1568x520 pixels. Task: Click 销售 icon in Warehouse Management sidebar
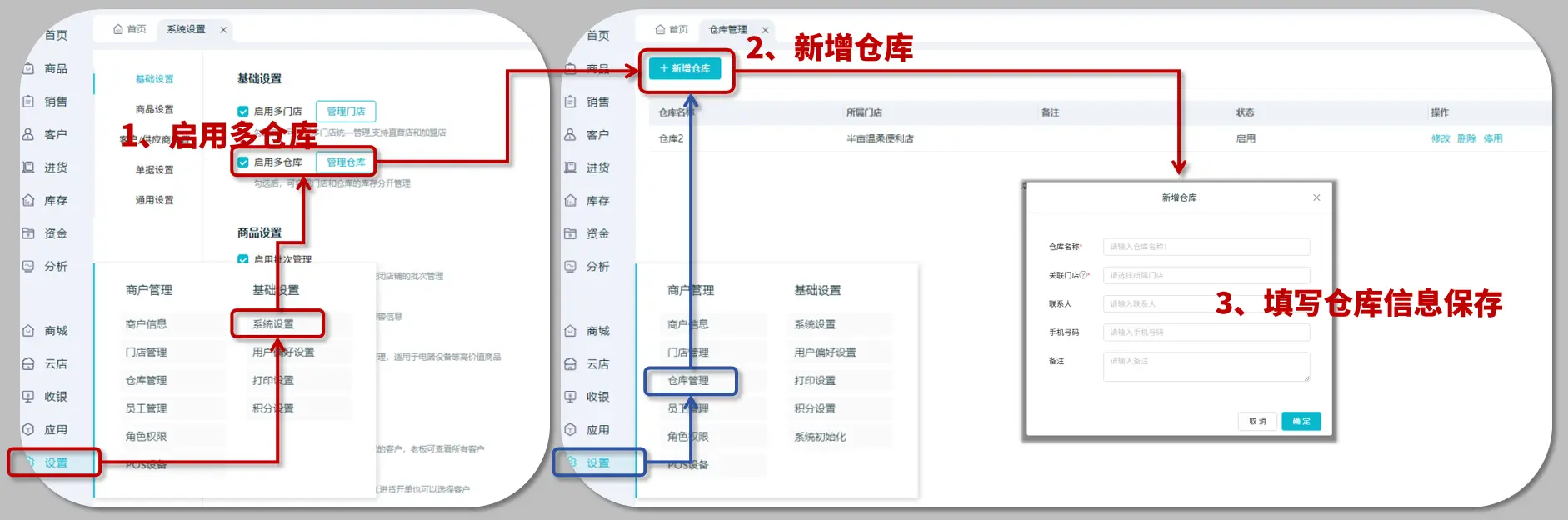[x=571, y=102]
